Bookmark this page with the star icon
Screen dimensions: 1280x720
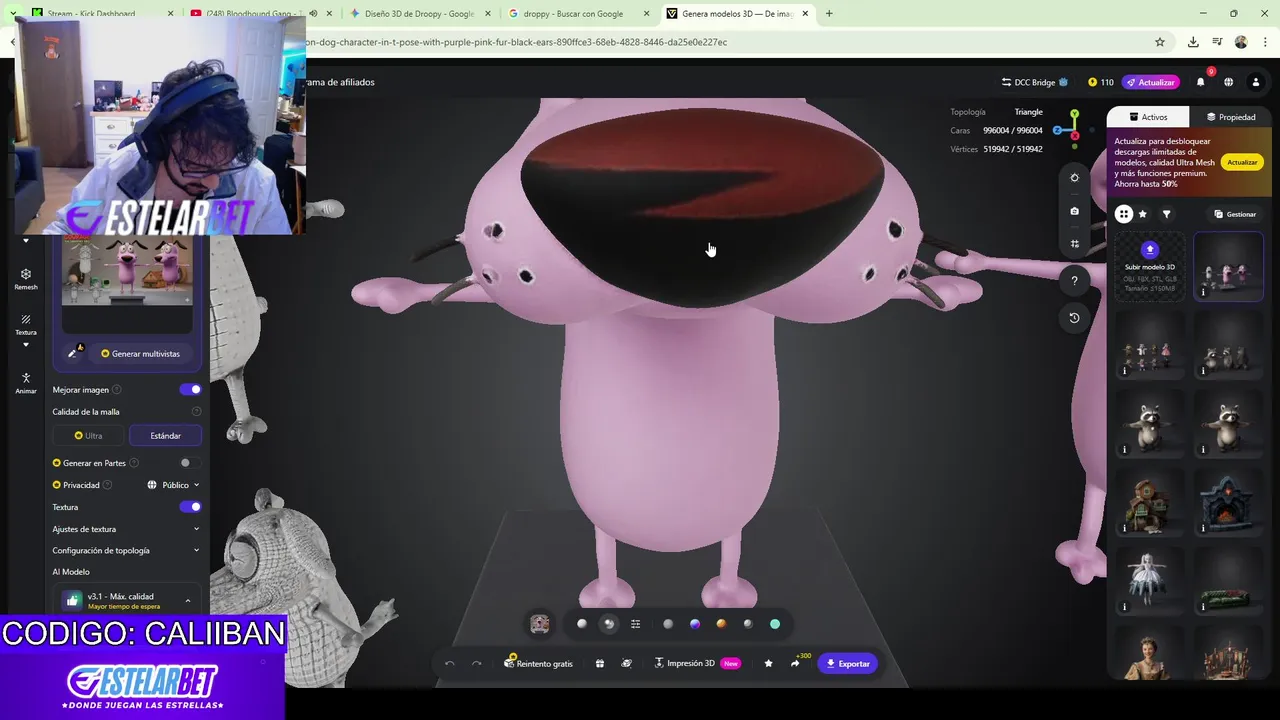[x=1160, y=42]
